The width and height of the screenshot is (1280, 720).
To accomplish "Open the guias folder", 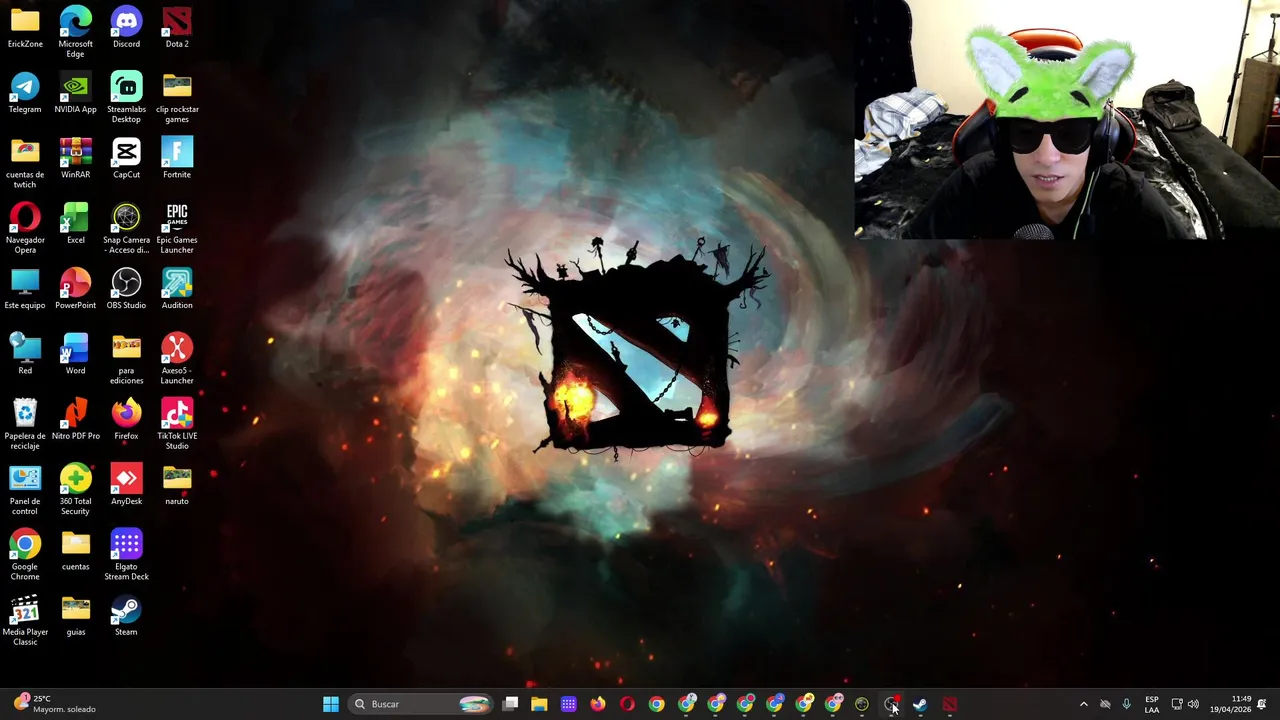I will pos(75,615).
